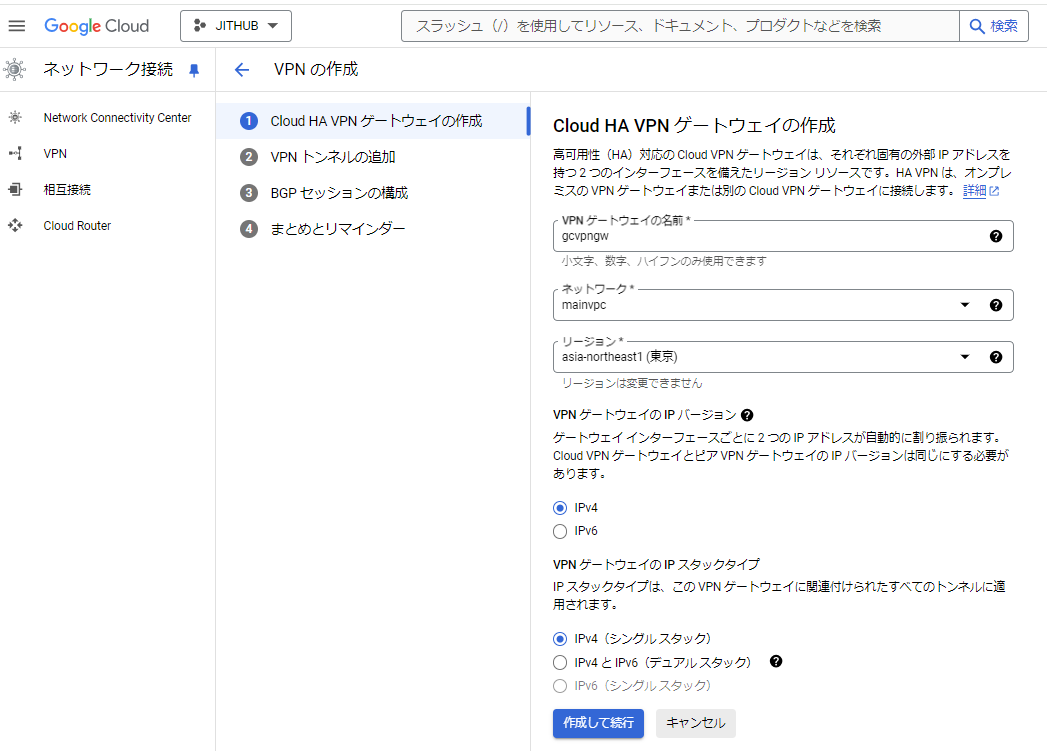The height and width of the screenshot is (751, 1047).
Task: Click the キャンセル button
Action: coord(695,723)
